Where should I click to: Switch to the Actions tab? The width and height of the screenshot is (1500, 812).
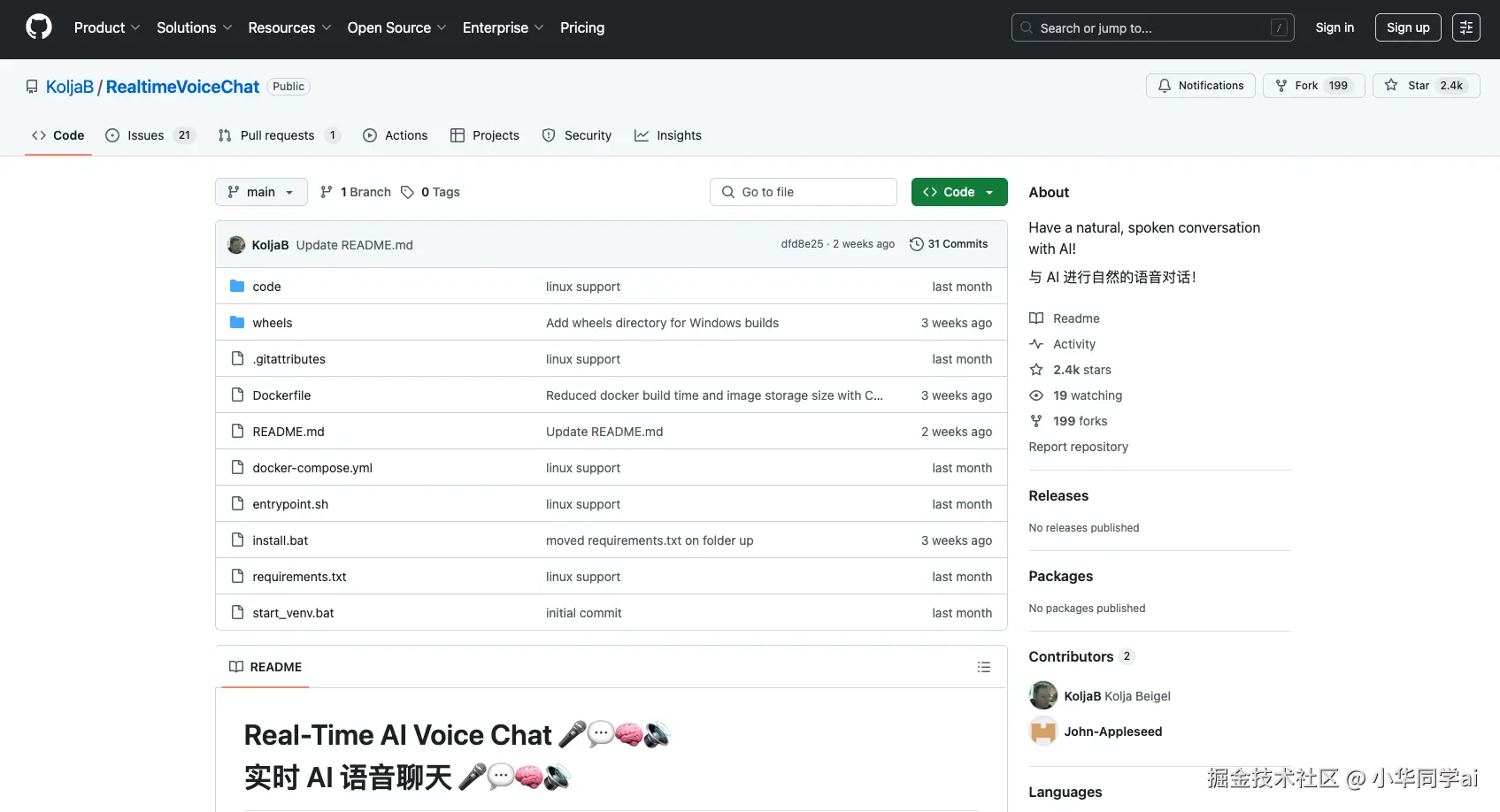click(x=396, y=135)
